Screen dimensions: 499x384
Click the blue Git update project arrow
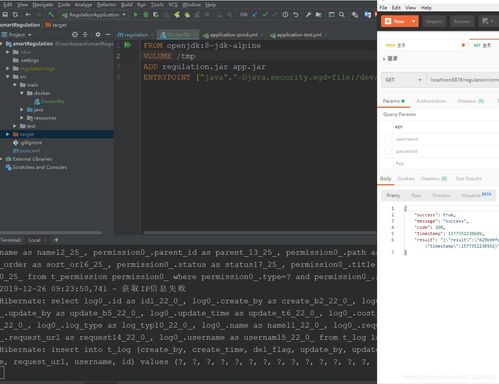255,15
